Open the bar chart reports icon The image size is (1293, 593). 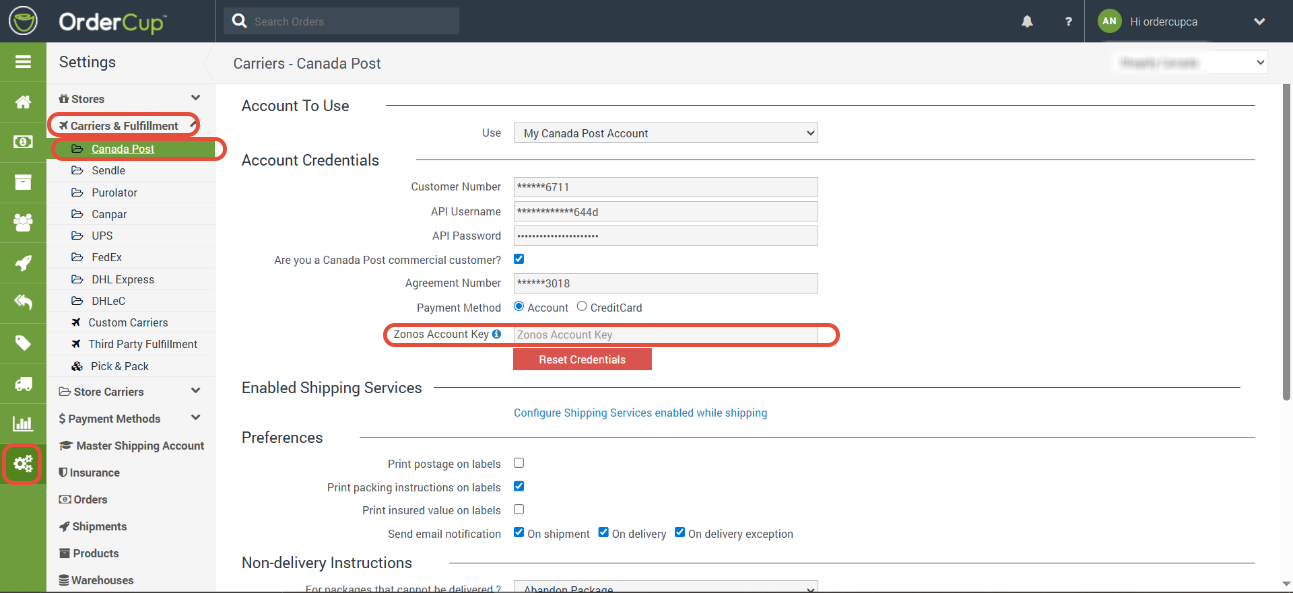[22, 423]
